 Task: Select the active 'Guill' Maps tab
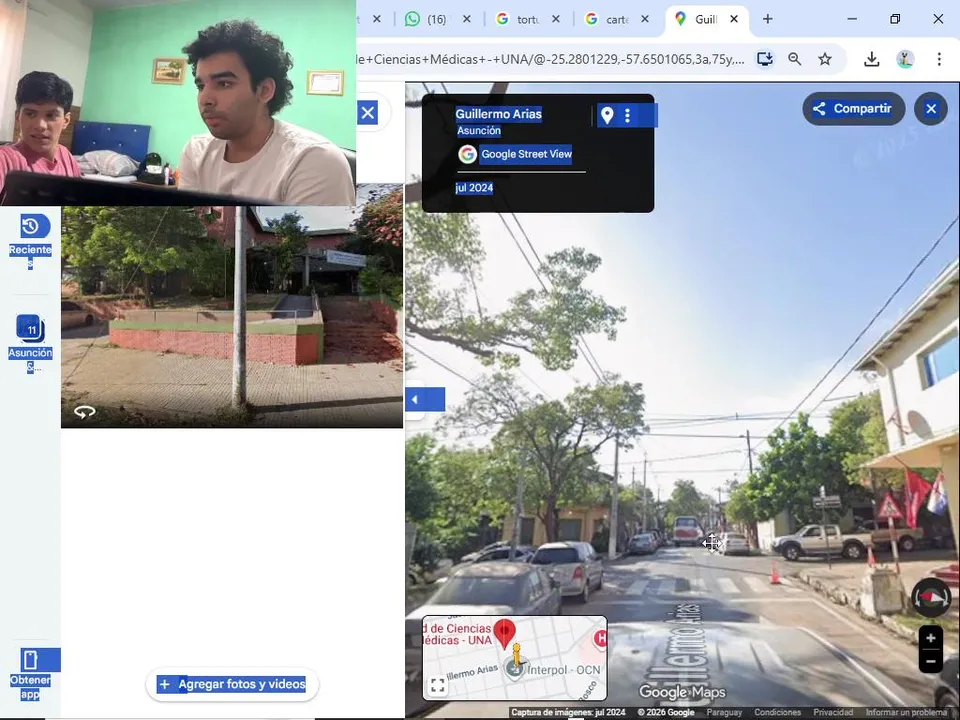pyautogui.click(x=698, y=19)
